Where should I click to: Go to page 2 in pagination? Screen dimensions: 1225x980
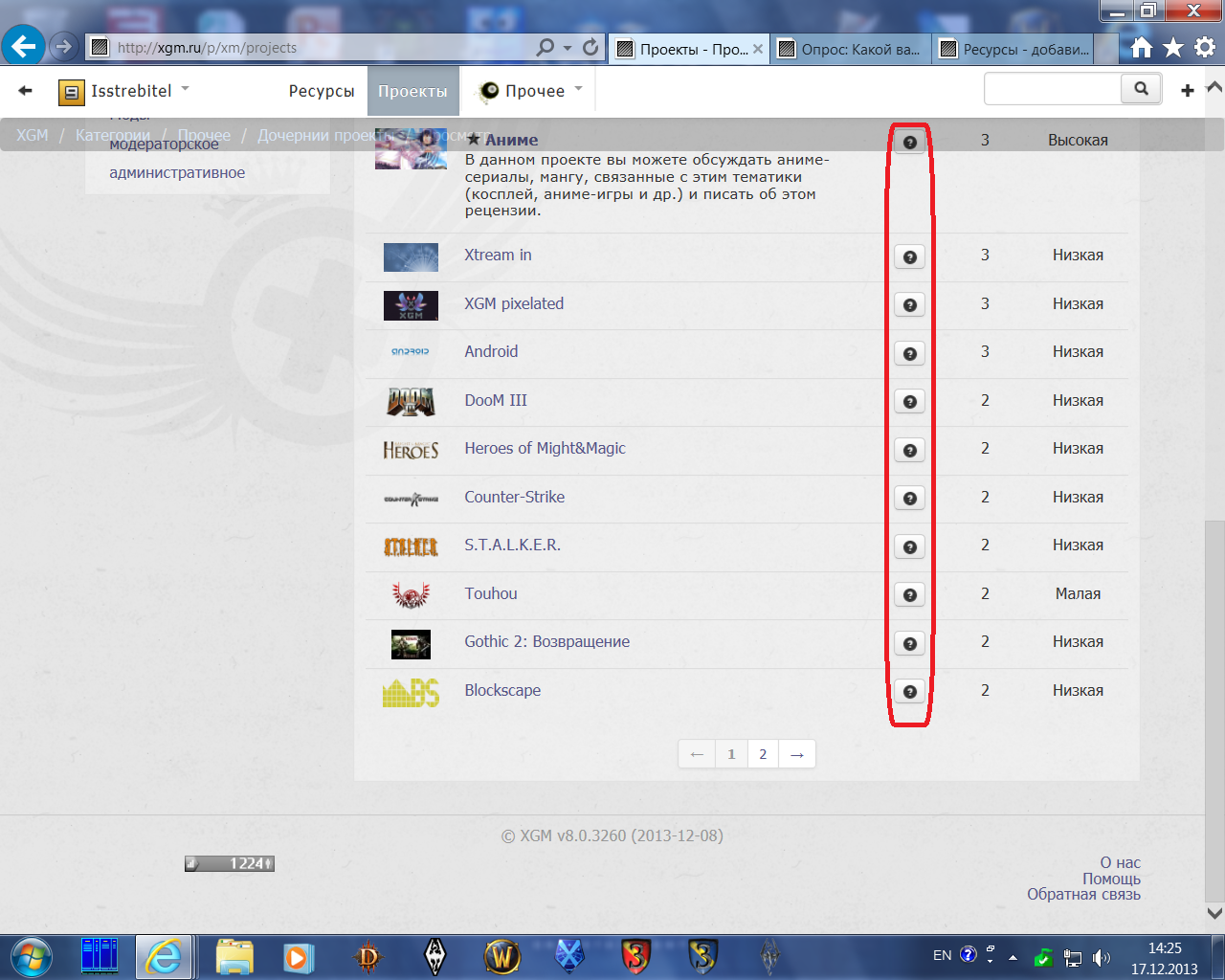coord(763,754)
